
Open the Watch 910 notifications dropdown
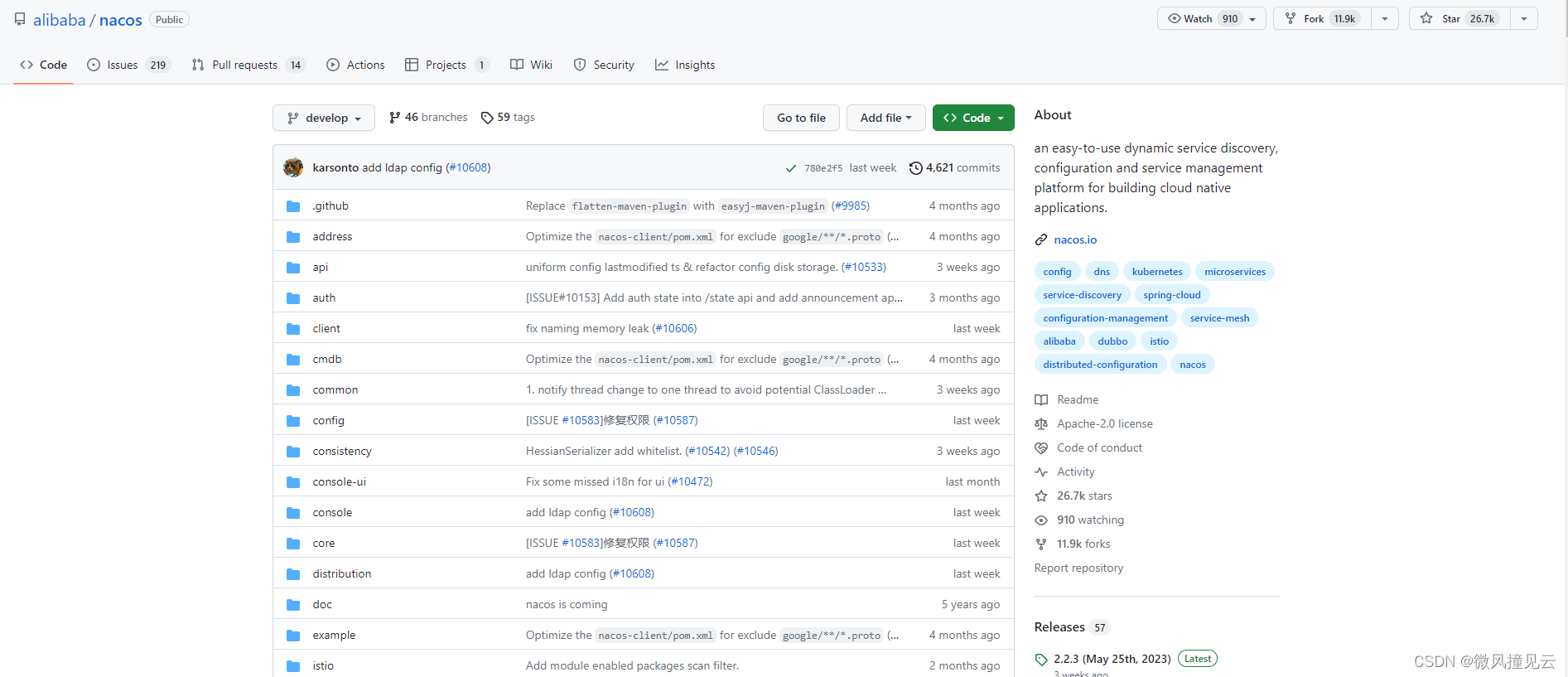click(1211, 19)
